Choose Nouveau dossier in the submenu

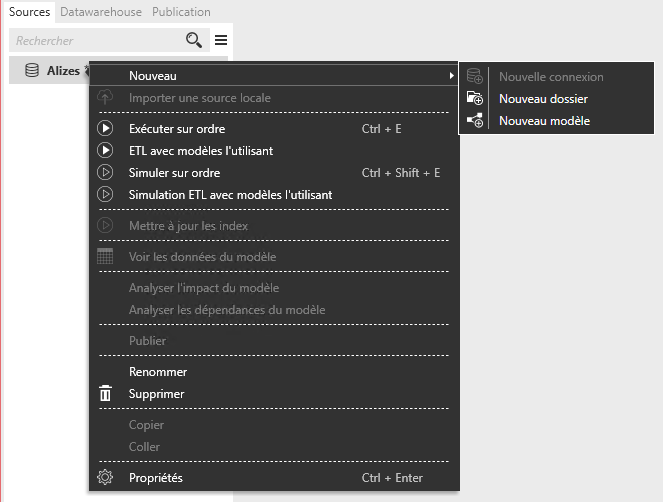[x=543, y=99]
